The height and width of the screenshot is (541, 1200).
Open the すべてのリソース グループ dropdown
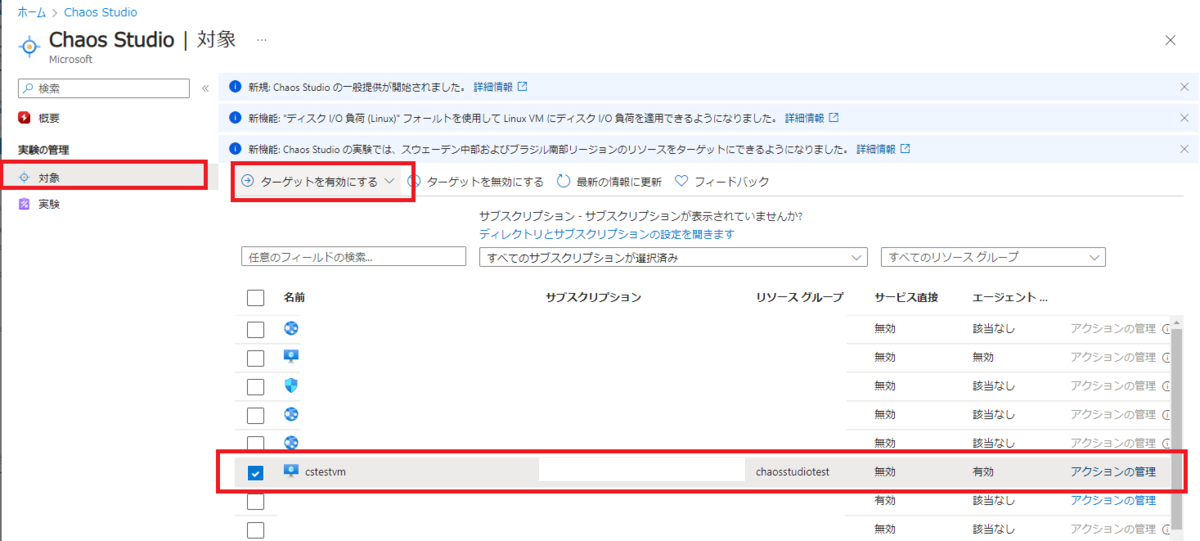click(992, 257)
